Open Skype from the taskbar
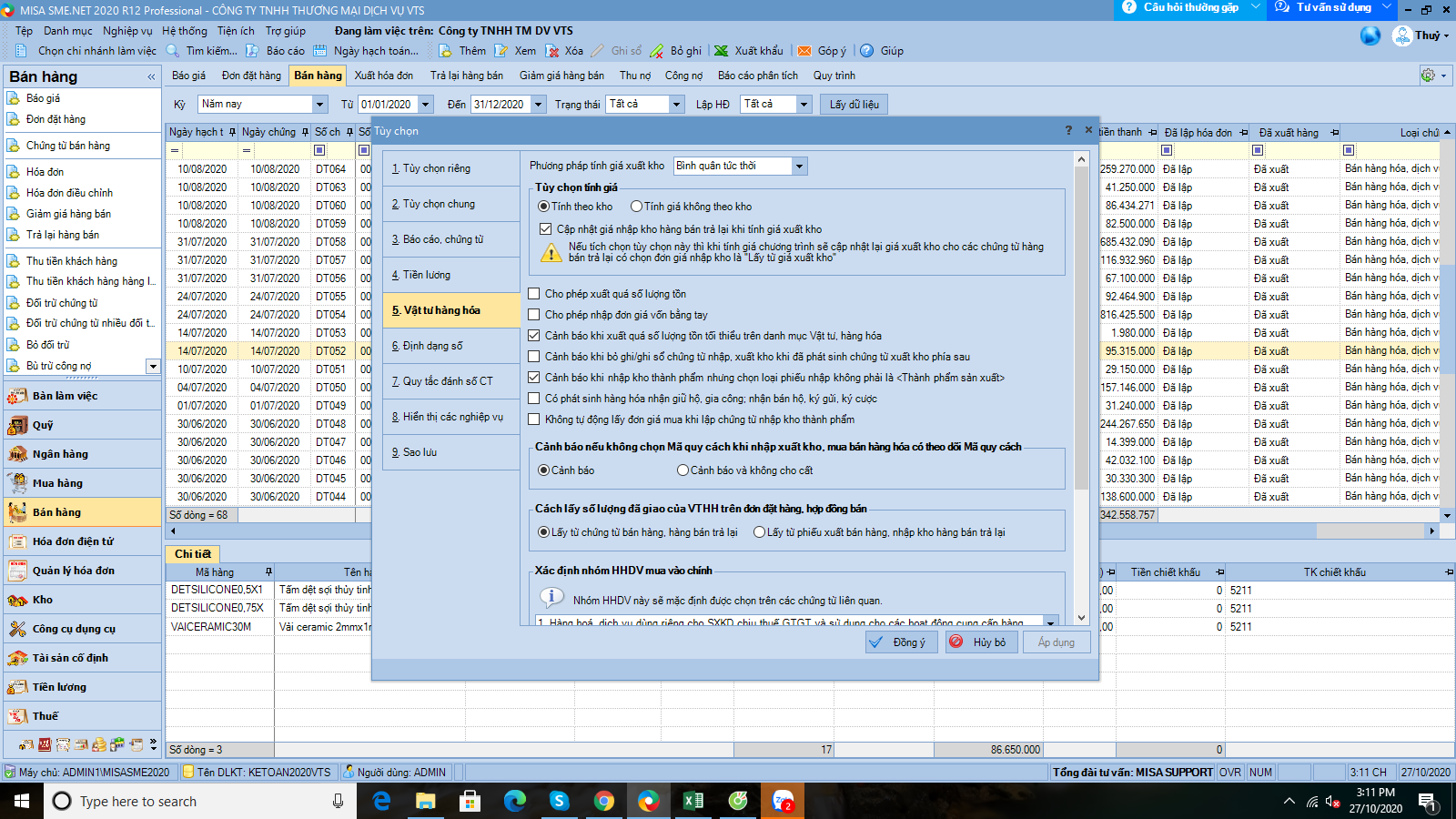Screen dimensions: 1456x819 [559, 801]
